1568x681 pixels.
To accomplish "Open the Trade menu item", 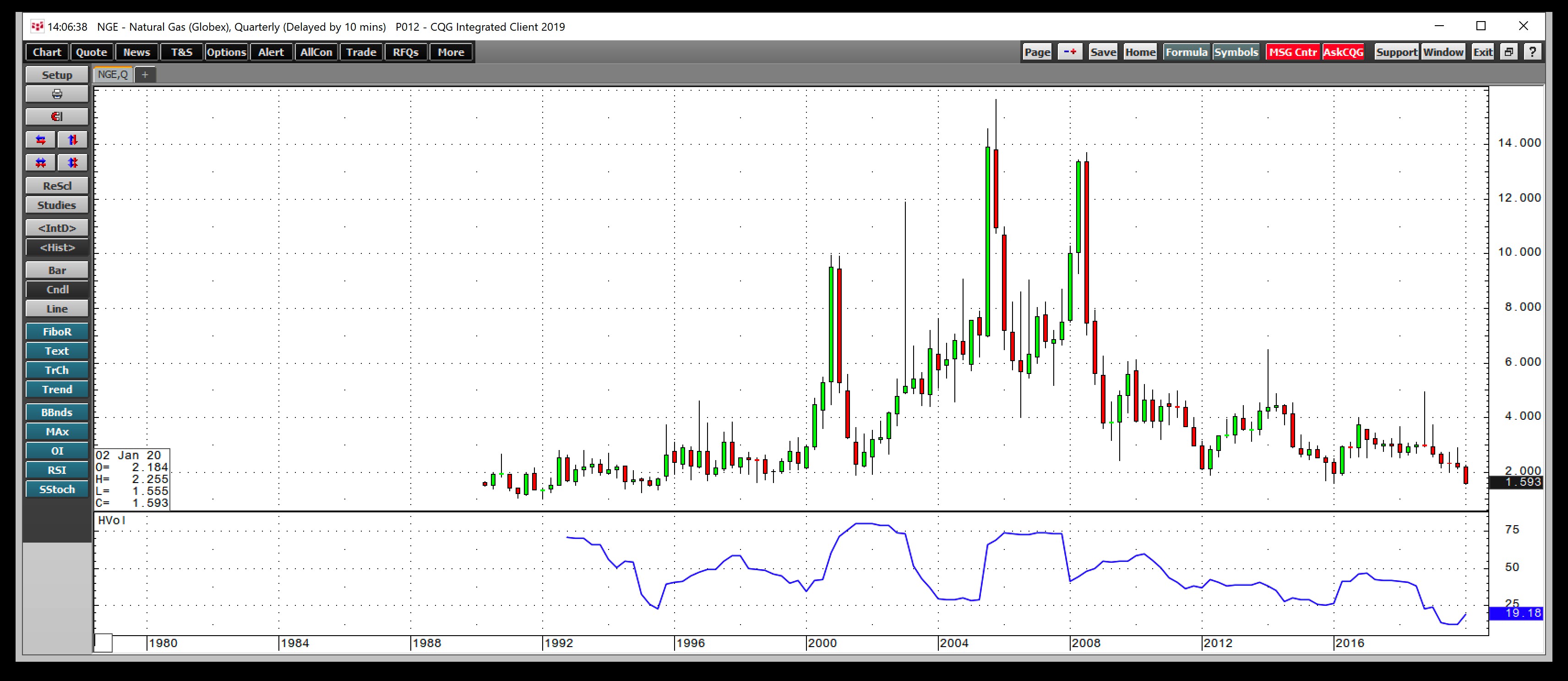I will (x=361, y=52).
